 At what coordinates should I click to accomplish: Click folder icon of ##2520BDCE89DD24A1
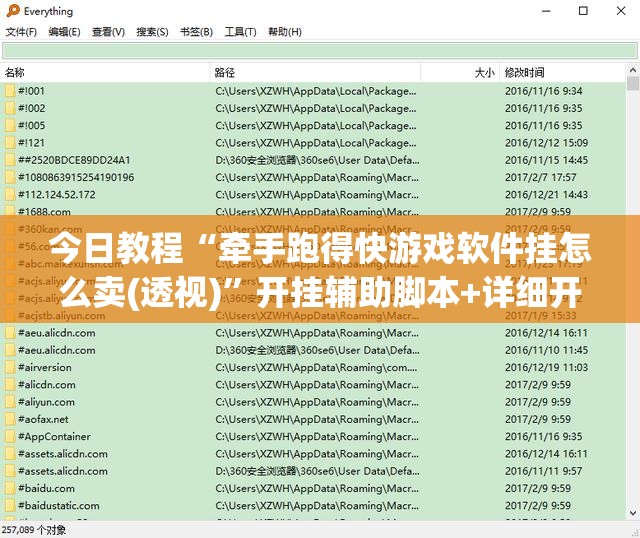(x=10, y=160)
